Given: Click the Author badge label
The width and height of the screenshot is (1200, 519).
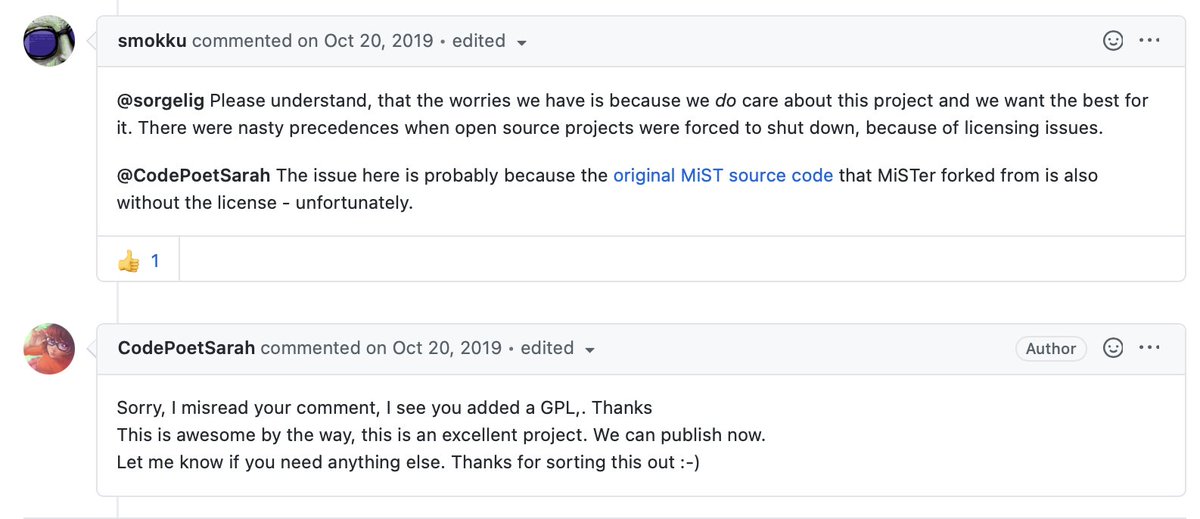Looking at the screenshot, I should [x=1051, y=348].
